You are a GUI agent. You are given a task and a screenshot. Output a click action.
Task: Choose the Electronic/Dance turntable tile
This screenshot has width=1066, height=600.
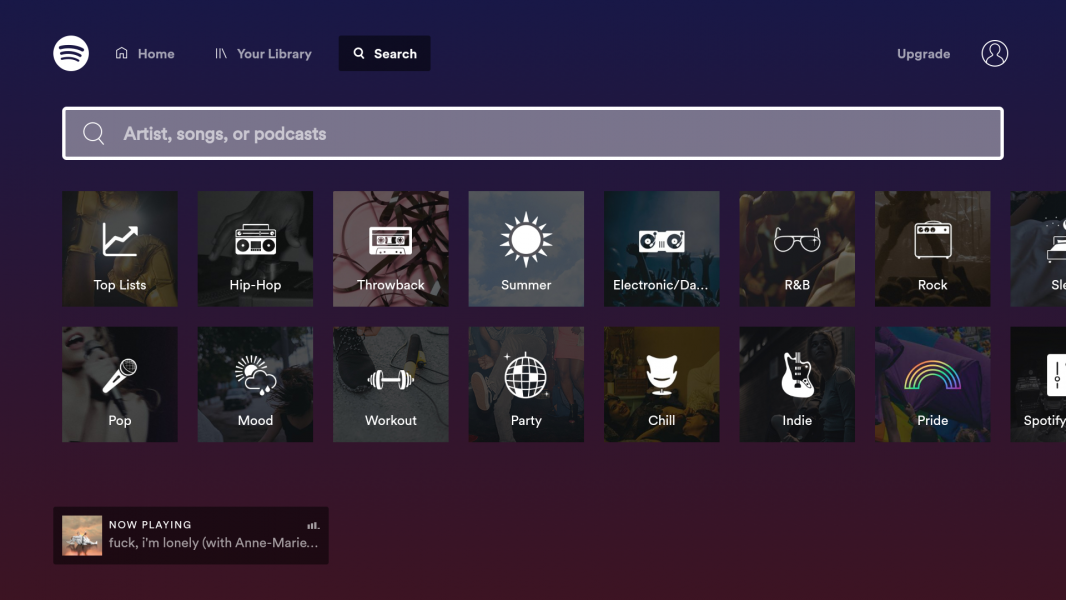coord(661,249)
